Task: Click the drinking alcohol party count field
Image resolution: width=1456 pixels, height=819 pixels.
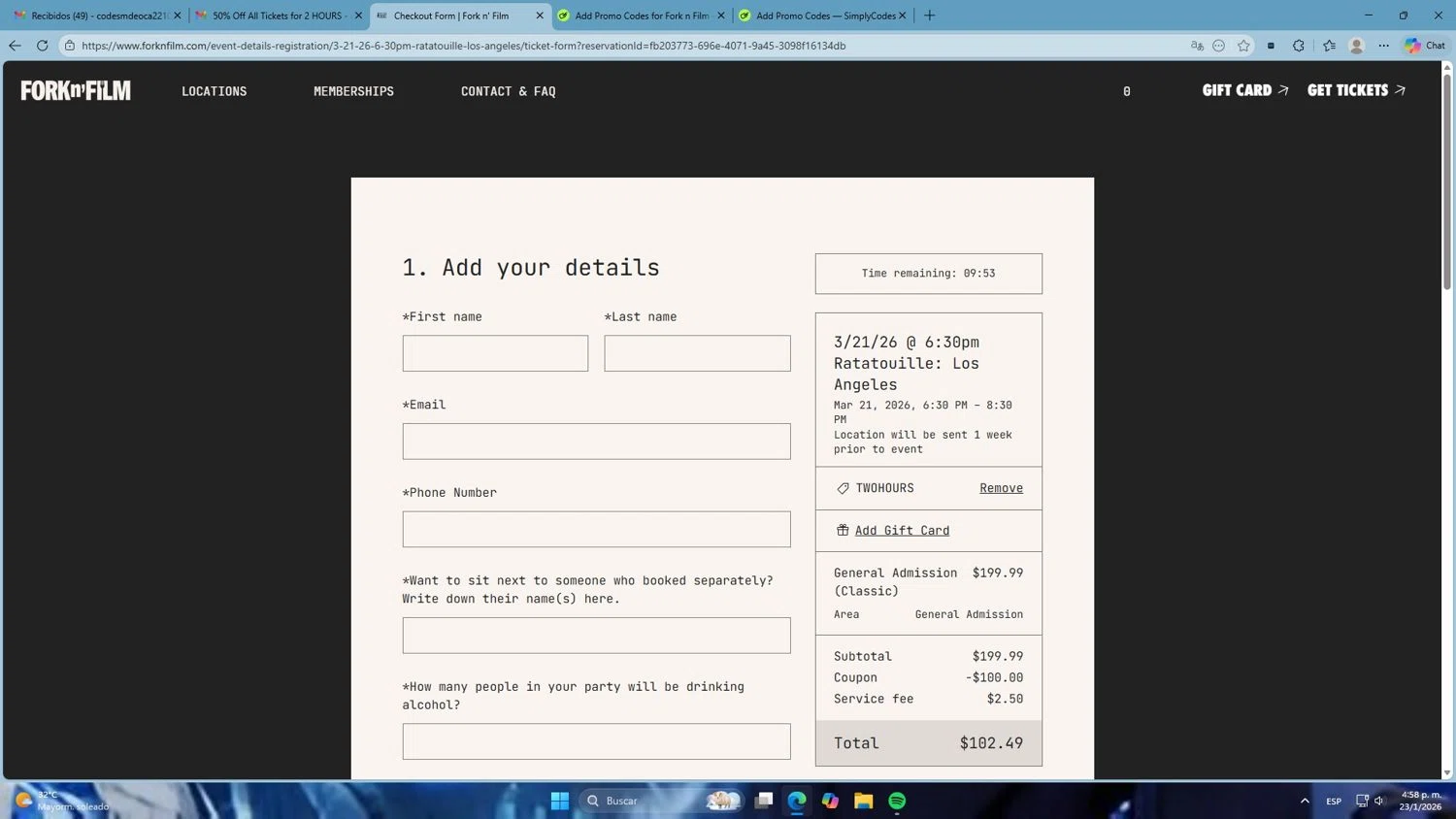Action: click(596, 741)
